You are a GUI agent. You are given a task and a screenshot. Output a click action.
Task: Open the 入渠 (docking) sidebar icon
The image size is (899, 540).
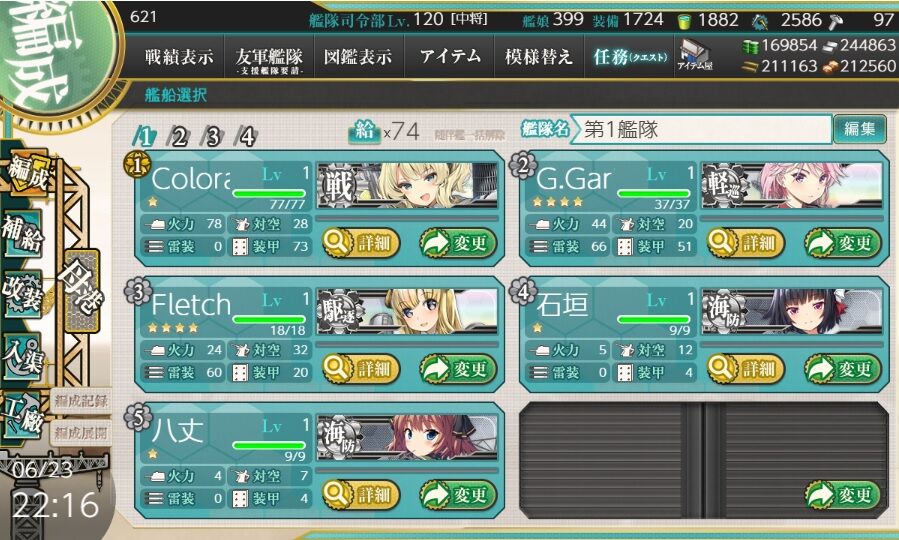click(22, 357)
